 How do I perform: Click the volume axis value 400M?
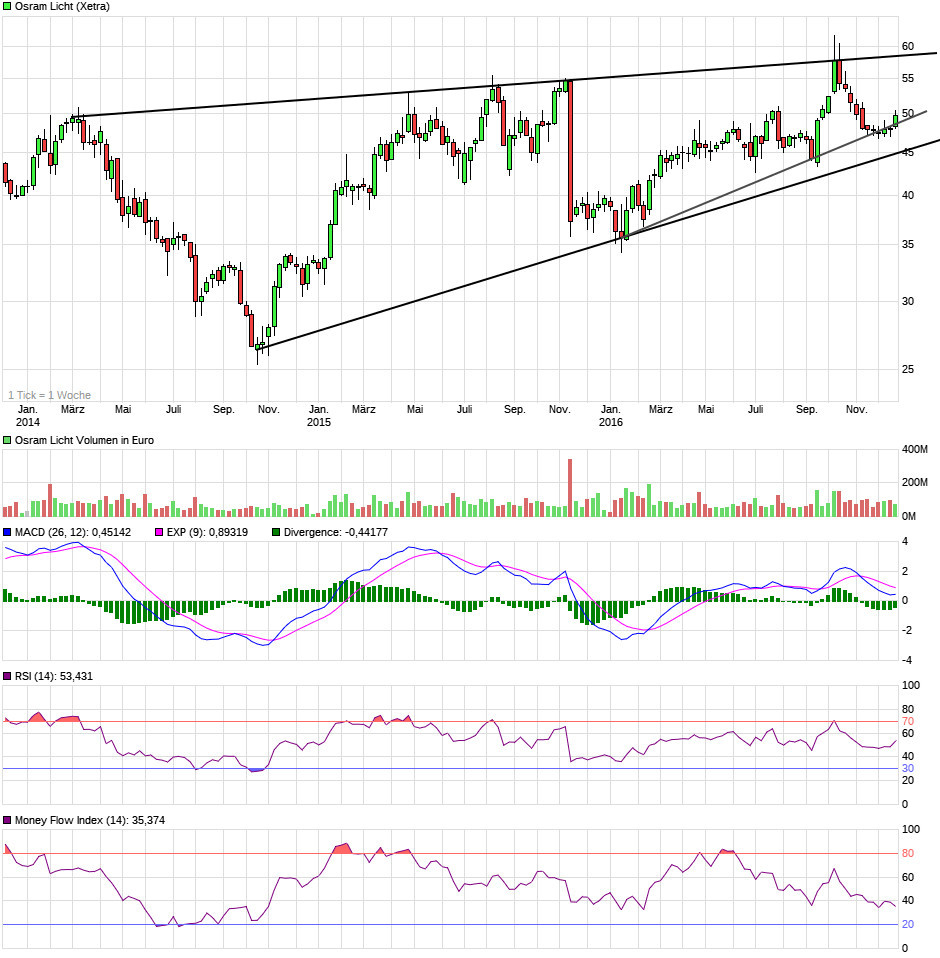pos(914,449)
